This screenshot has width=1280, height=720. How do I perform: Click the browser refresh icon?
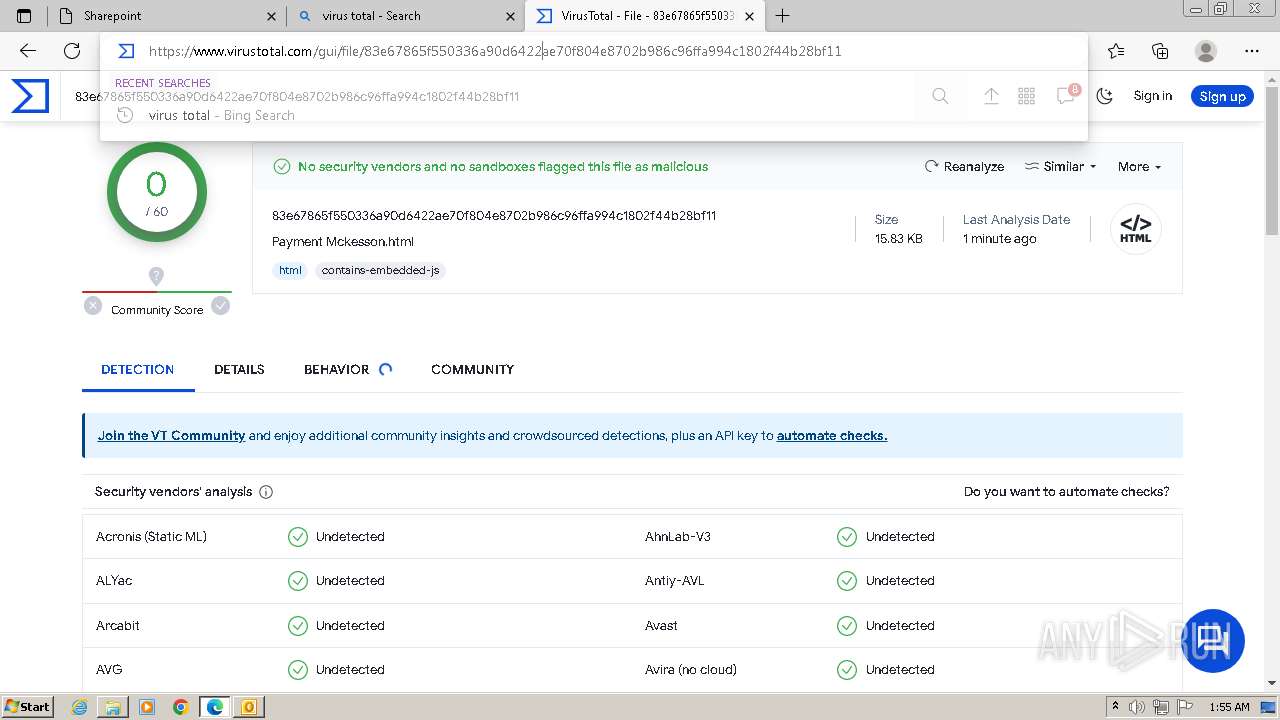(72, 51)
